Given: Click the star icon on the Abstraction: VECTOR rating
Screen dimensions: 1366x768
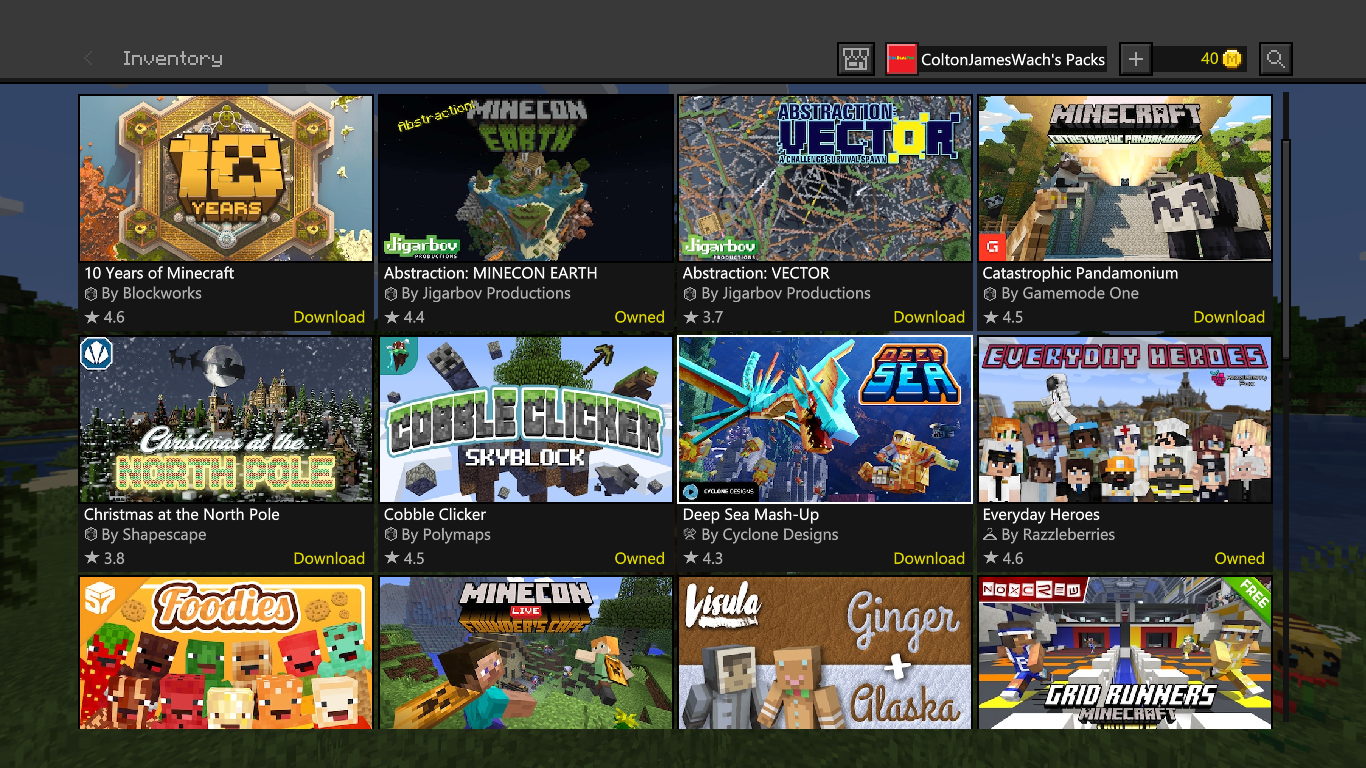Looking at the screenshot, I should pyautogui.click(x=691, y=318).
